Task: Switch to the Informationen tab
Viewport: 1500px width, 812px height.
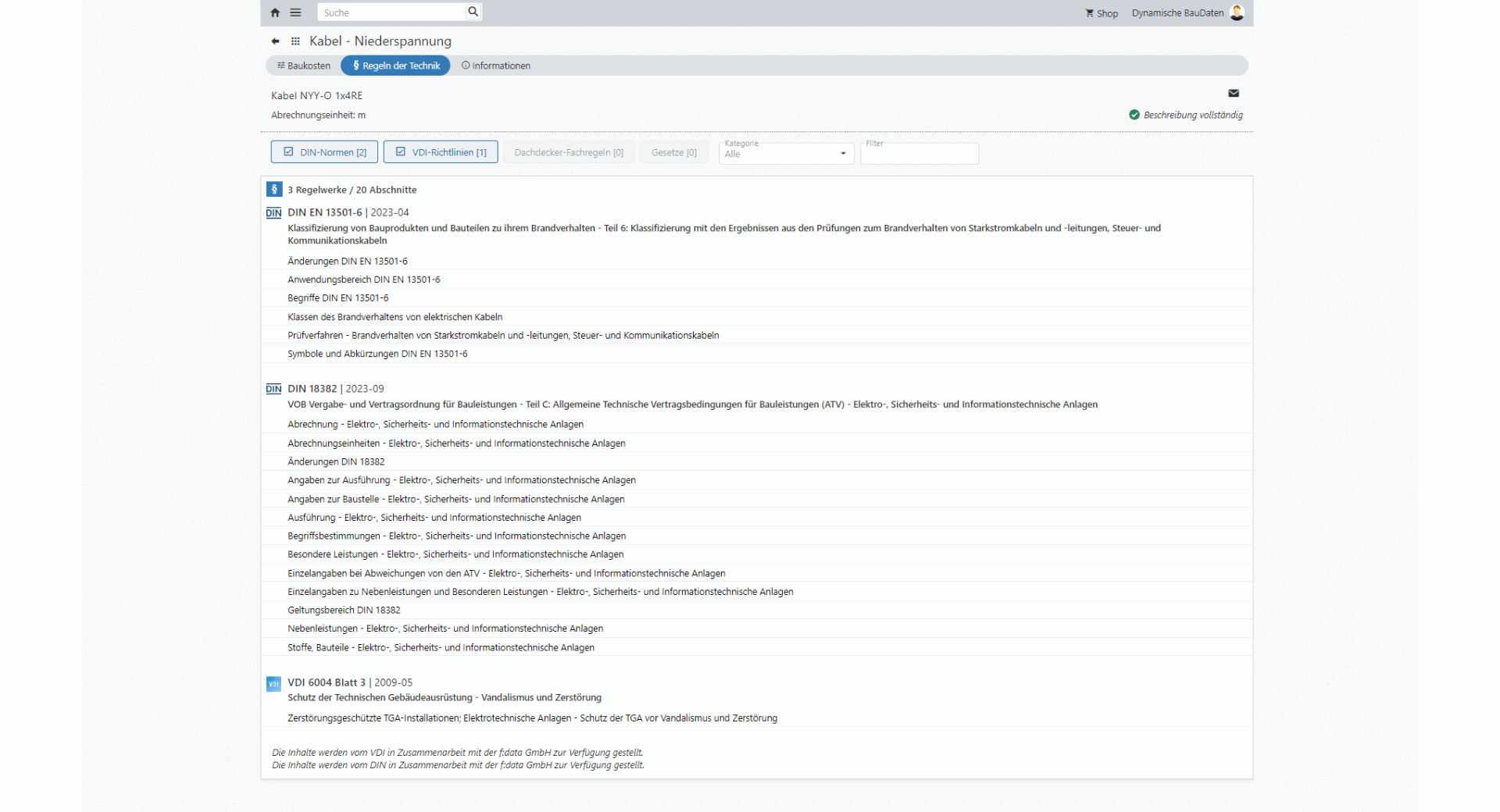Action: (496, 66)
